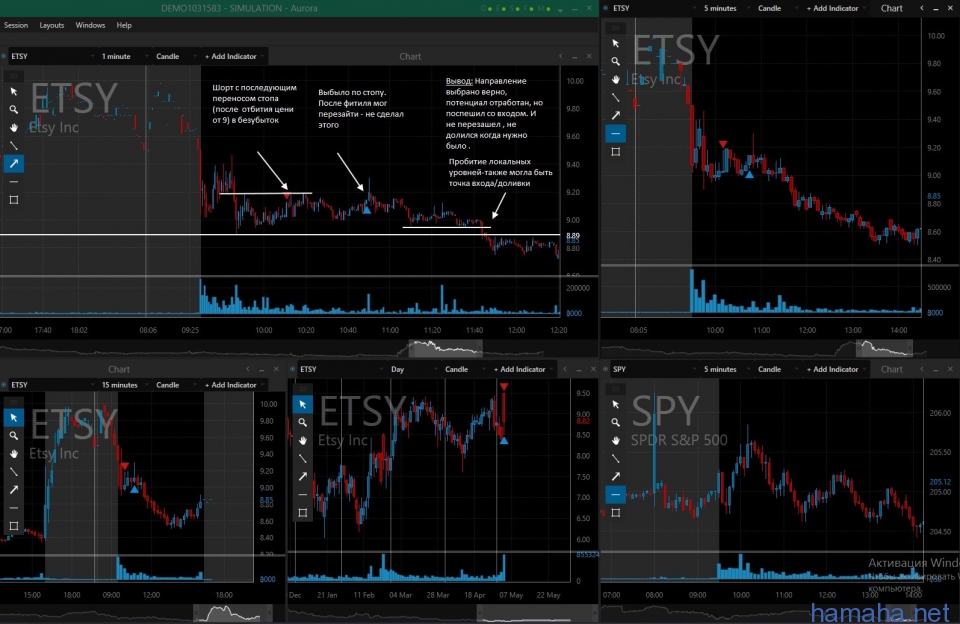Select the arrow drawing tool in SPY chart
This screenshot has width=960, height=624.
point(615,476)
